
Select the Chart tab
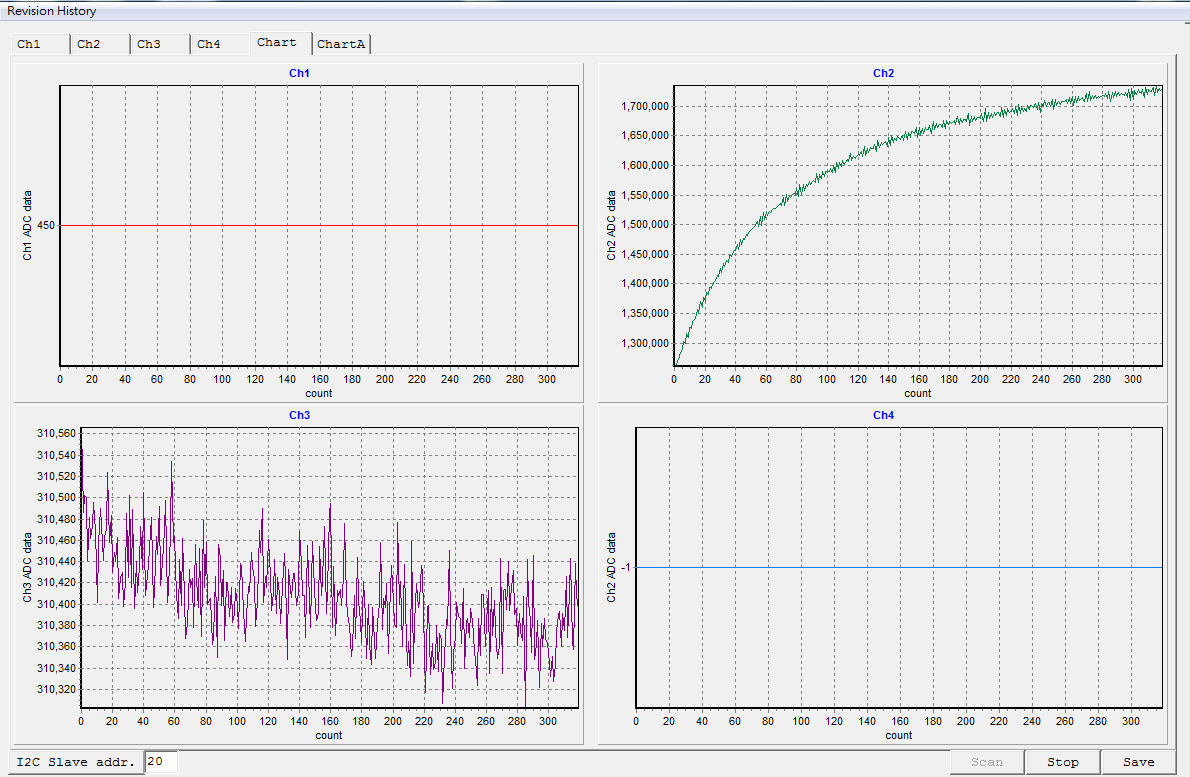pos(281,42)
